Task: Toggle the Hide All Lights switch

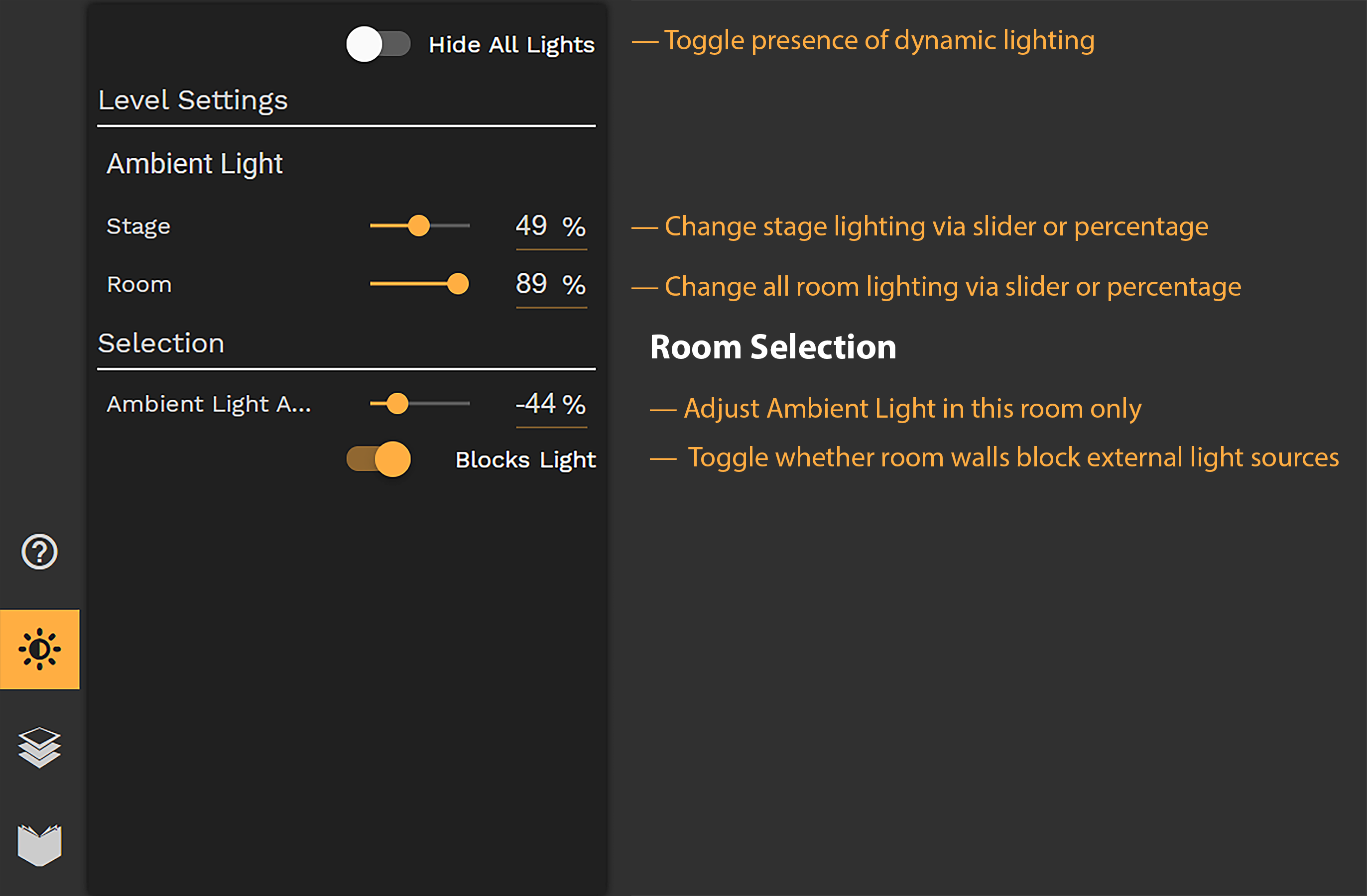Action: tap(378, 44)
